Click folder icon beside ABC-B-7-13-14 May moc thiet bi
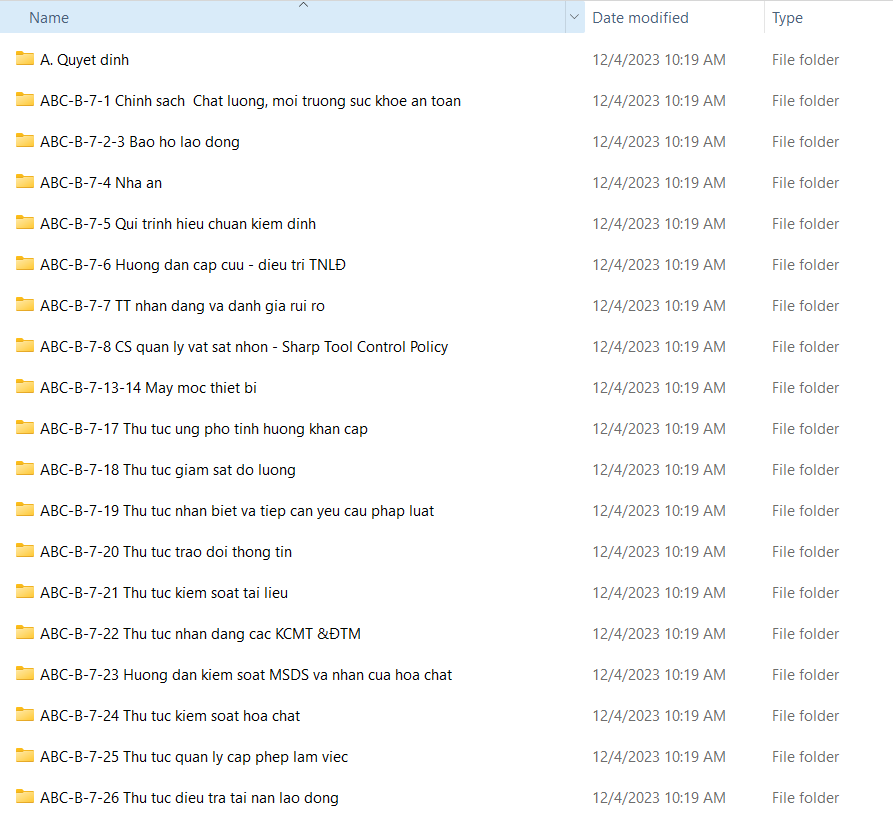Image resolution: width=893 pixels, height=837 pixels. (25, 387)
